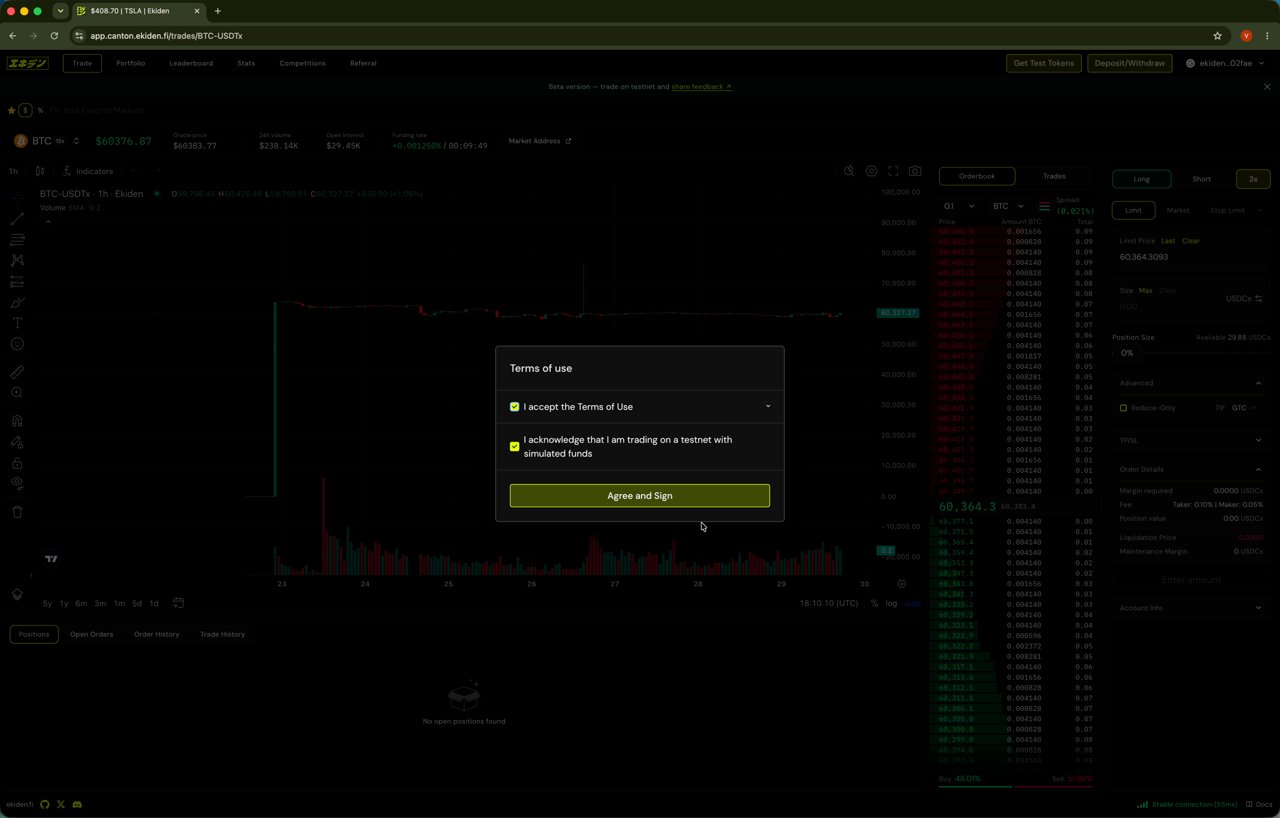Set the chart range to 1d
Viewport: 1280px width, 818px height.
pos(154,604)
